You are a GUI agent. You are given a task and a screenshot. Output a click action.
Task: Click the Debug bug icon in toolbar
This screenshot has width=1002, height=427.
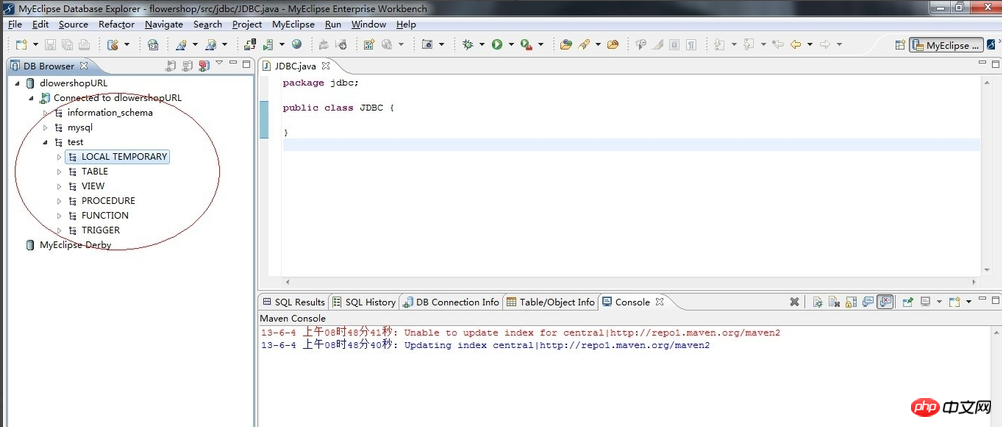(467, 45)
